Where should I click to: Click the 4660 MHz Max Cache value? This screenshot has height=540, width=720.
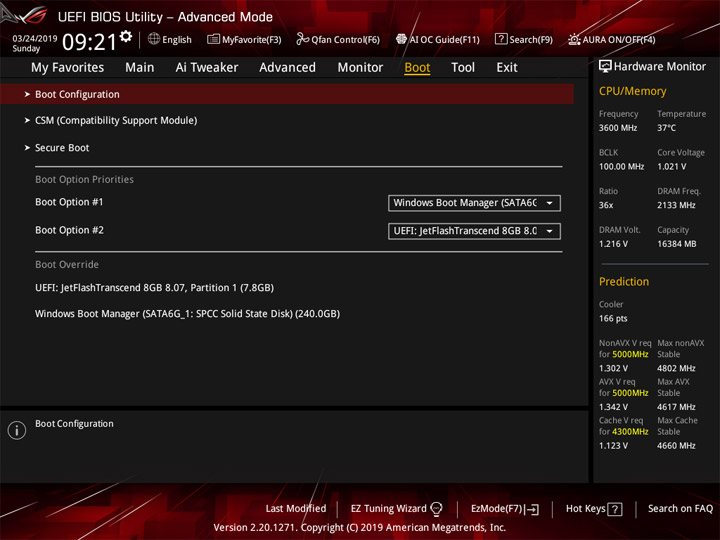(676, 446)
